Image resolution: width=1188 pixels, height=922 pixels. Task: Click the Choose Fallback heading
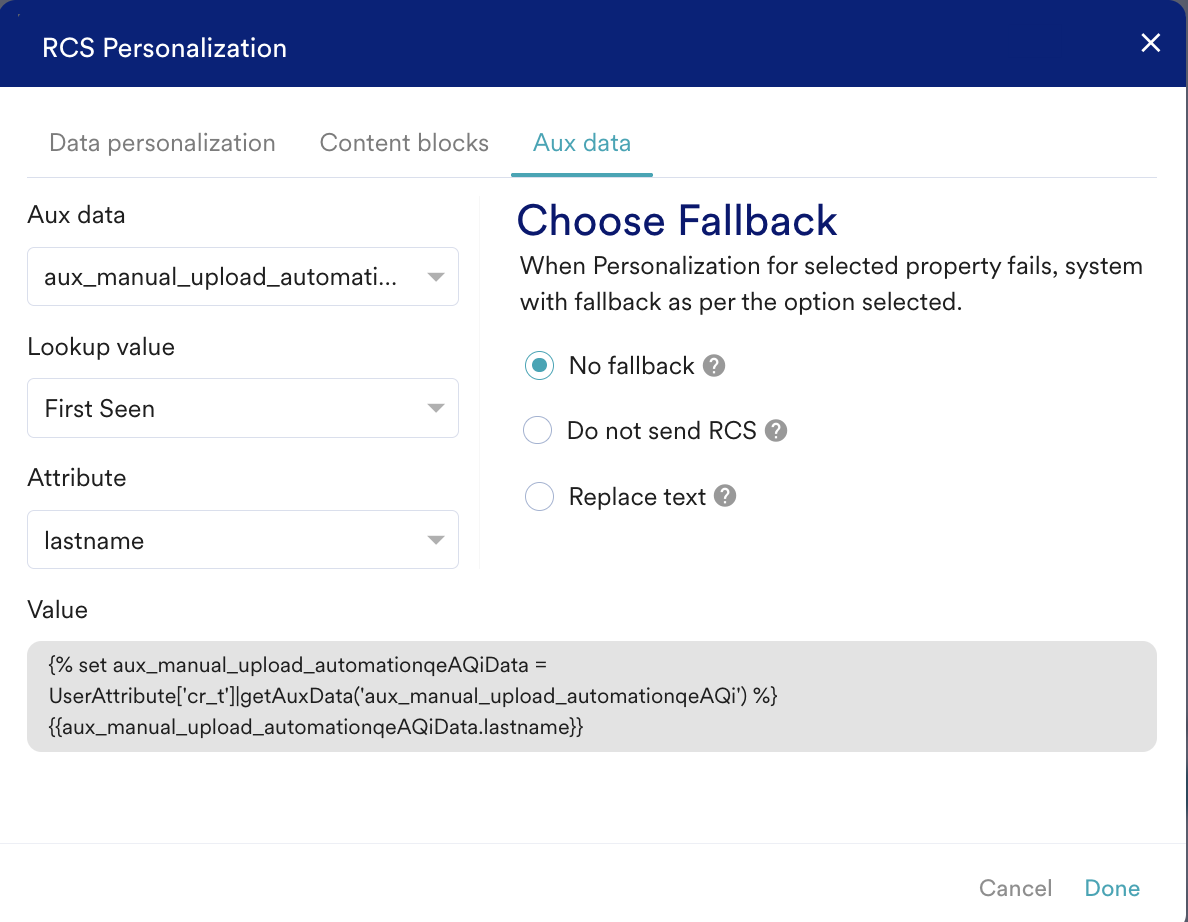(x=677, y=221)
